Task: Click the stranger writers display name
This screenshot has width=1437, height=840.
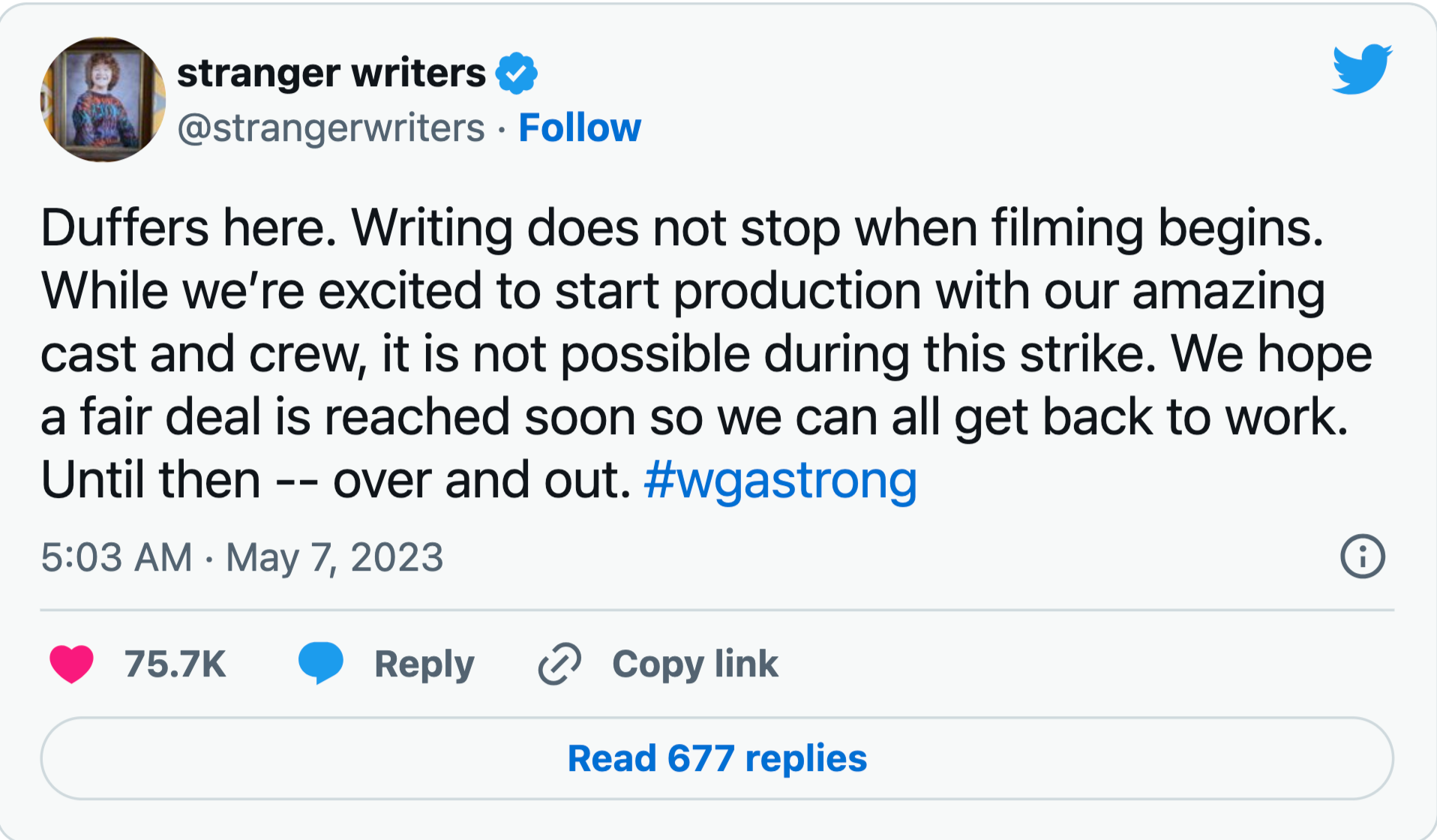Action: click(331, 73)
